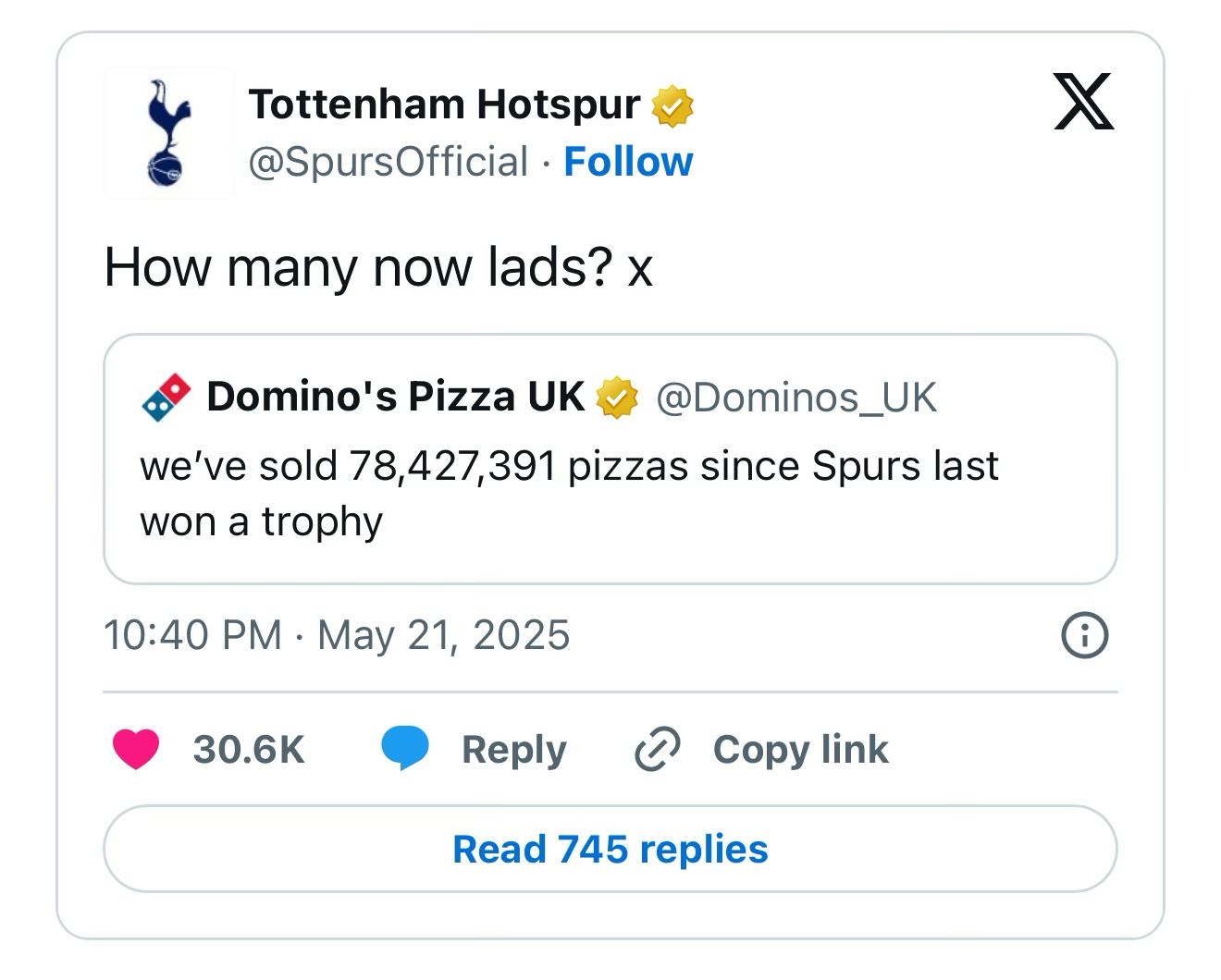Follow the SpursOfficial account

coord(628,162)
